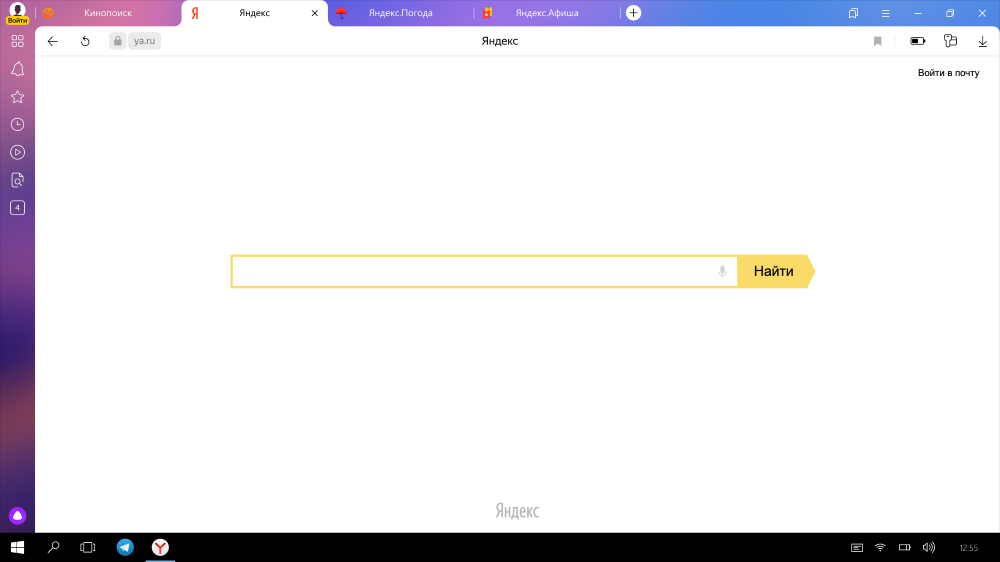Open the tableau grid icon in sidebar
Image resolution: width=1000 pixels, height=562 pixels.
(x=17, y=41)
